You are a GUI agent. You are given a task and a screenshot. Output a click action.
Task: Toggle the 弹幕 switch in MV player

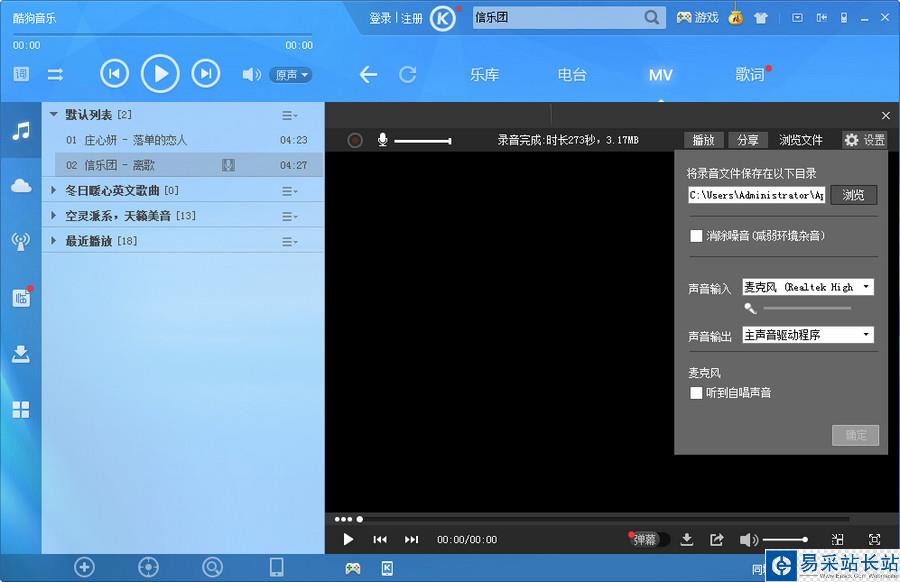pyautogui.click(x=648, y=540)
